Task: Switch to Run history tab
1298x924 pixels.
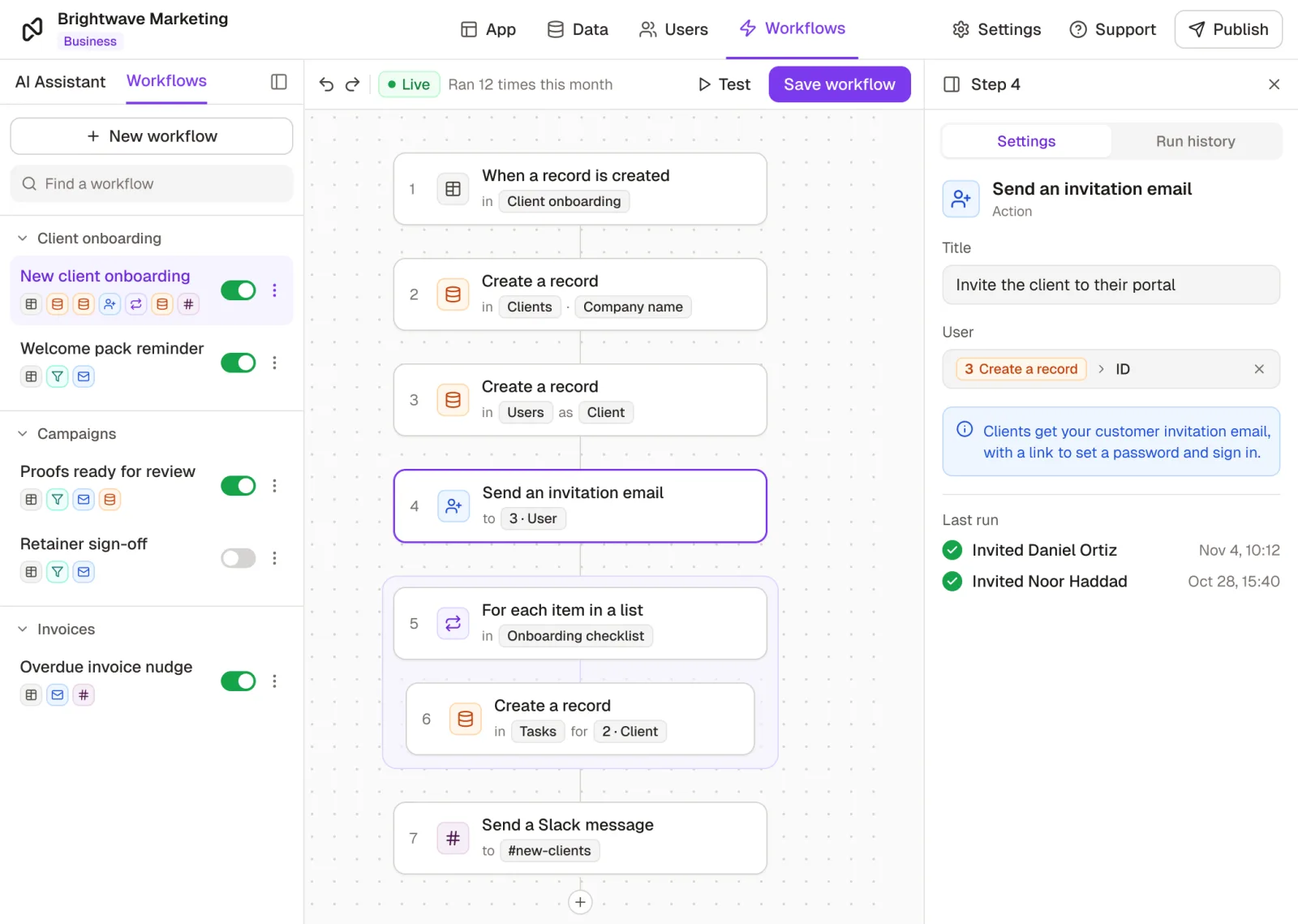Action: pos(1196,141)
